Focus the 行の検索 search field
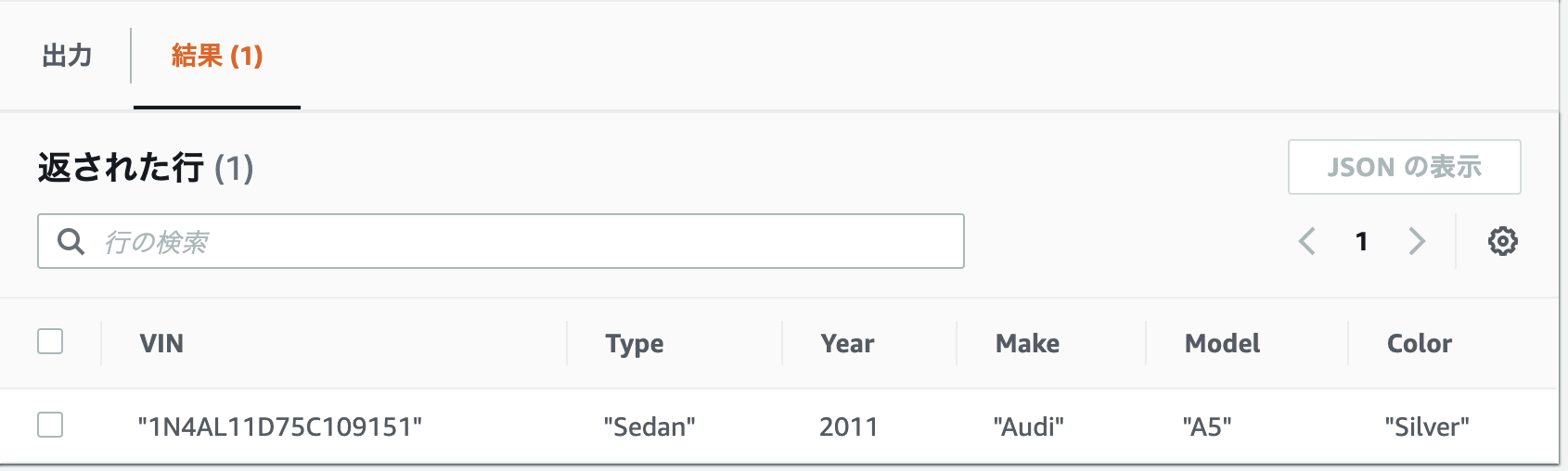Viewport: 1568px width, 471px height. point(501,241)
